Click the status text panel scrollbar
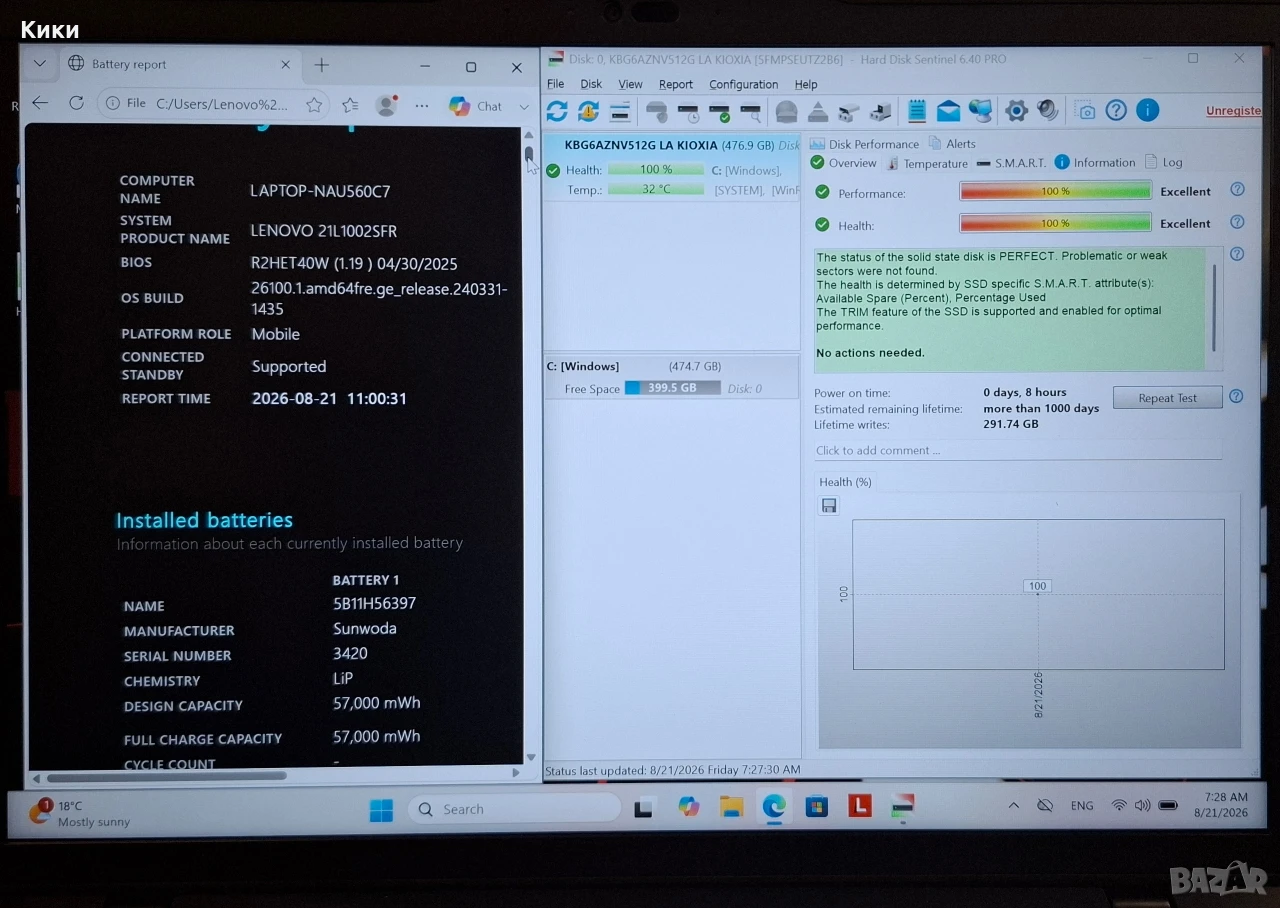The height and width of the screenshot is (908, 1280). [x=1216, y=308]
